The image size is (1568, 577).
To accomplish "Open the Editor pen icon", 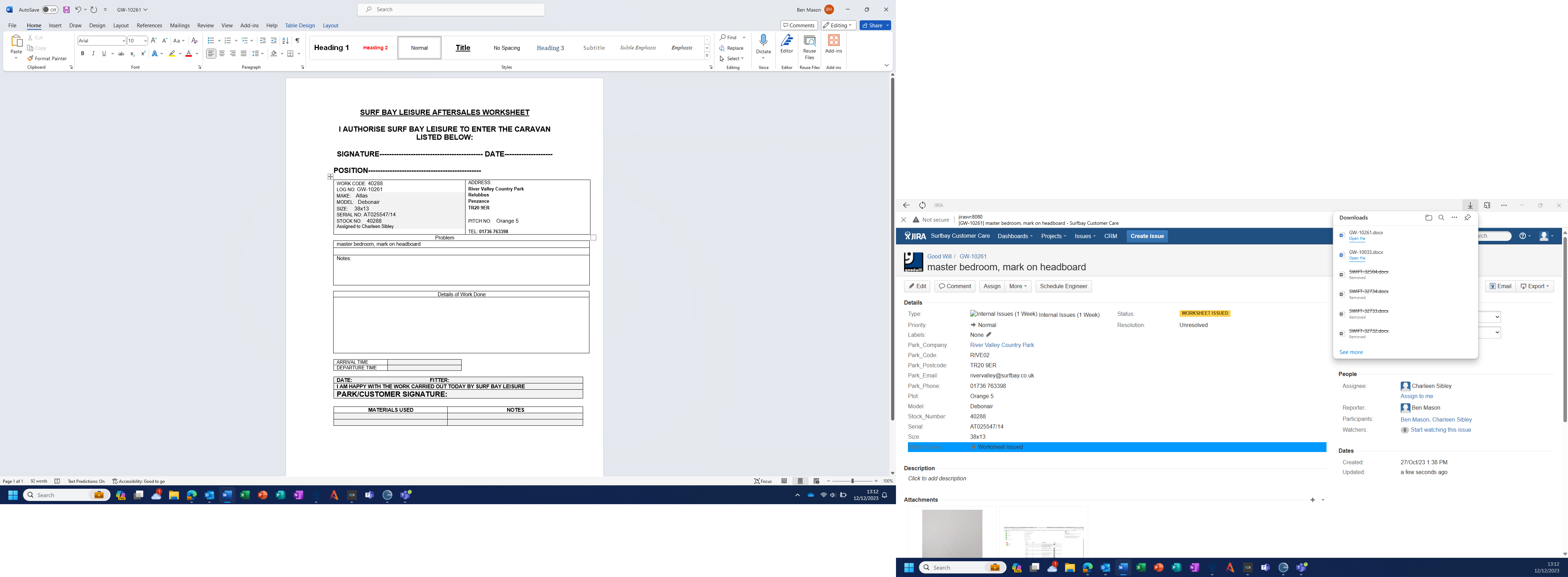I will 786,41.
